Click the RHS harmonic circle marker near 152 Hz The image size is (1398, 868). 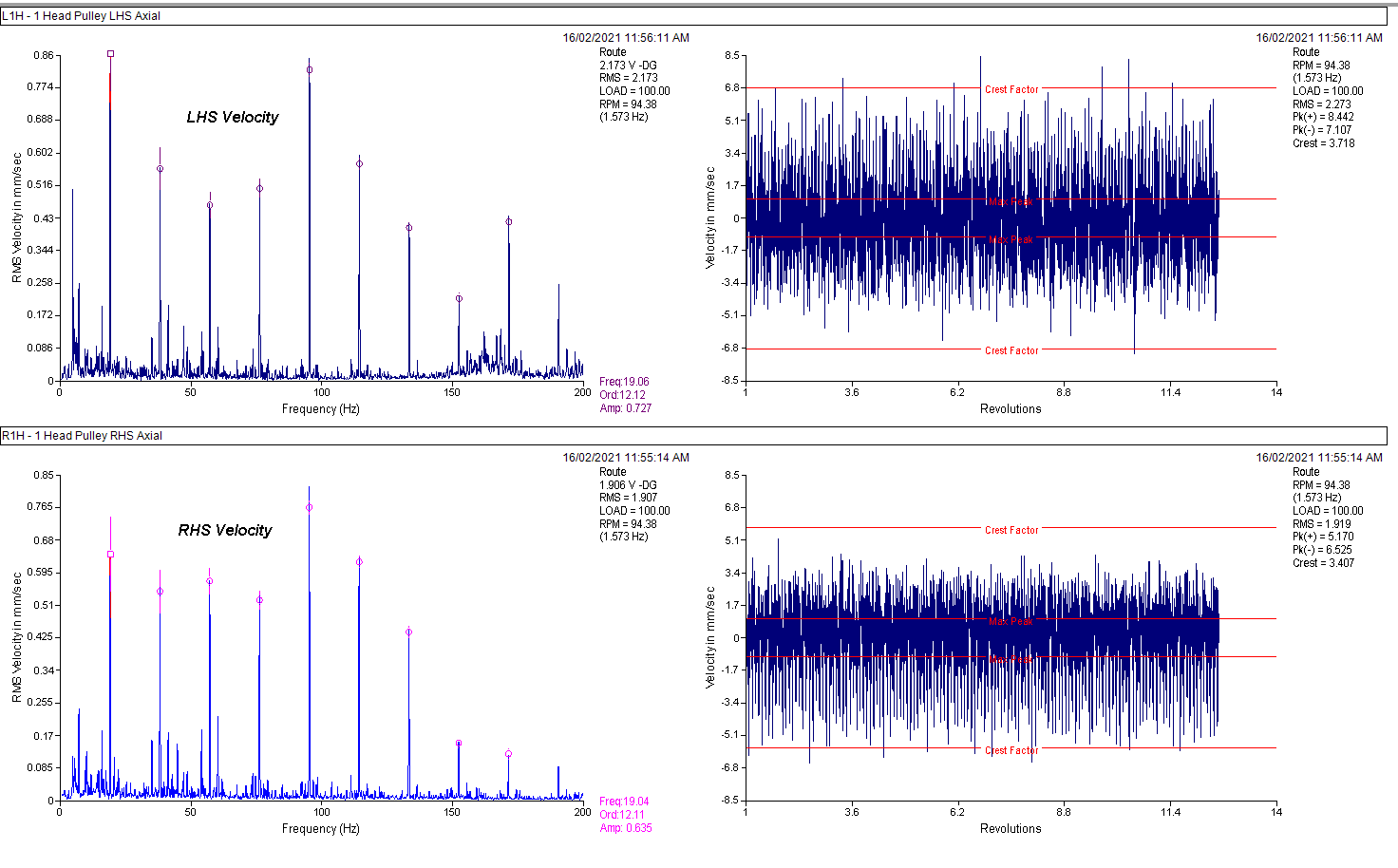(459, 744)
